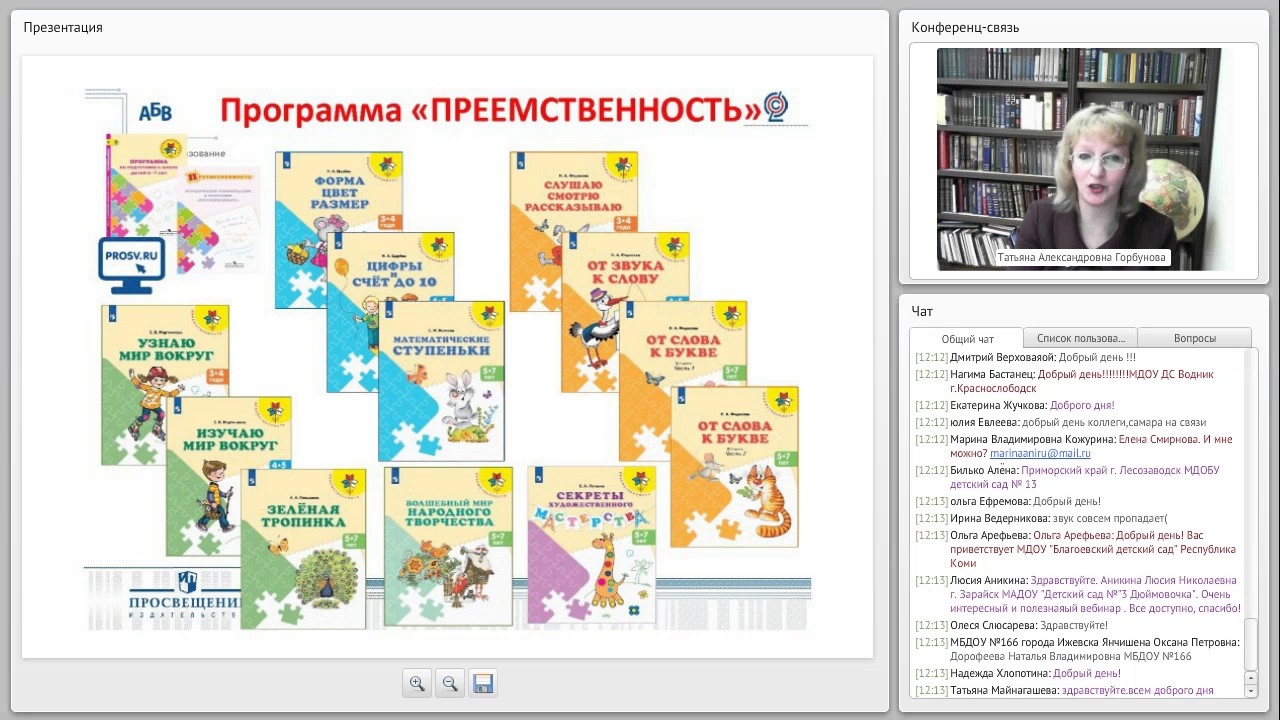The width and height of the screenshot is (1280, 720).
Task: Switch to the Общий чат tab
Action: pyautogui.click(x=967, y=338)
